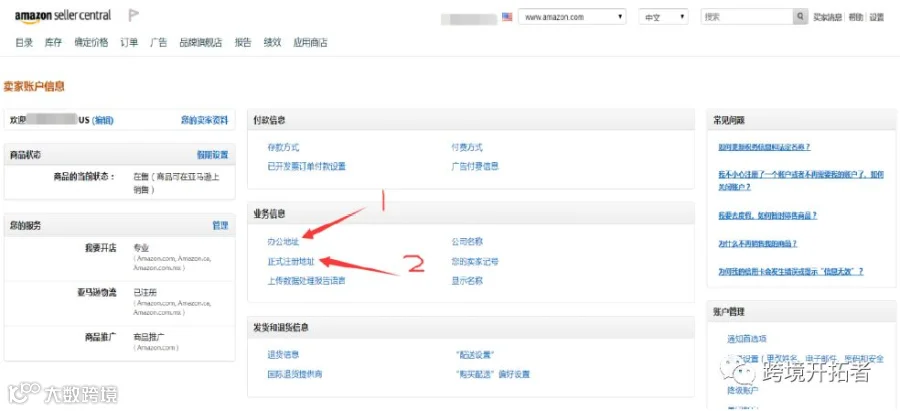Open the 广告 menu
The width and height of the screenshot is (900, 411).
click(158, 42)
